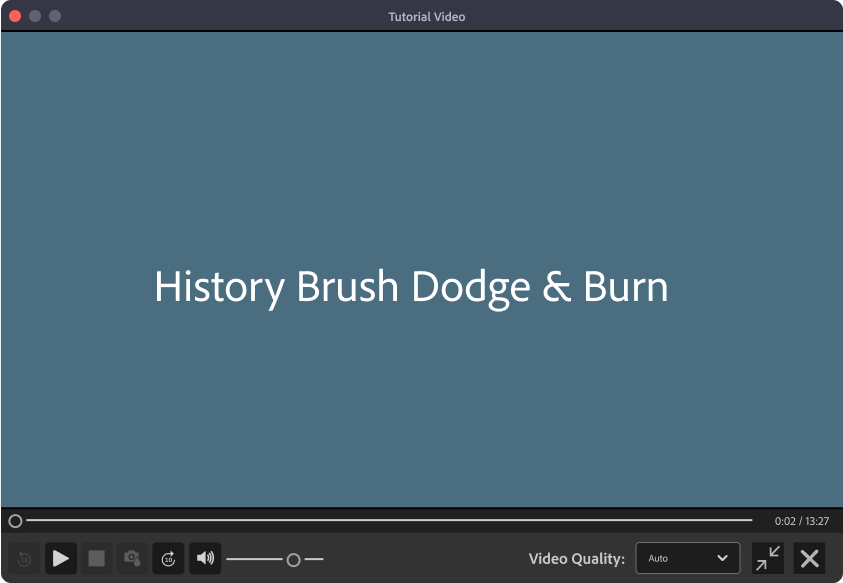Click the Tutorial Video title bar
This screenshot has height=583, width=843.
[427, 16]
